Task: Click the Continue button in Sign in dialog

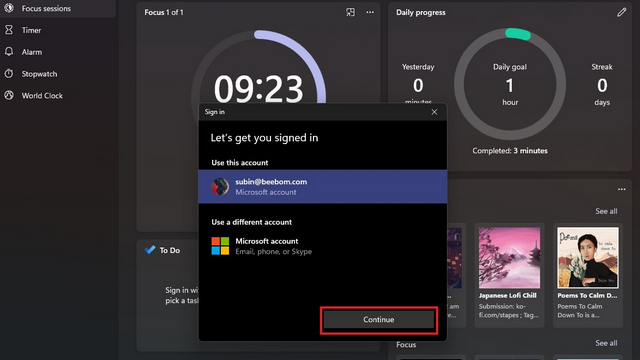Action: (379, 320)
